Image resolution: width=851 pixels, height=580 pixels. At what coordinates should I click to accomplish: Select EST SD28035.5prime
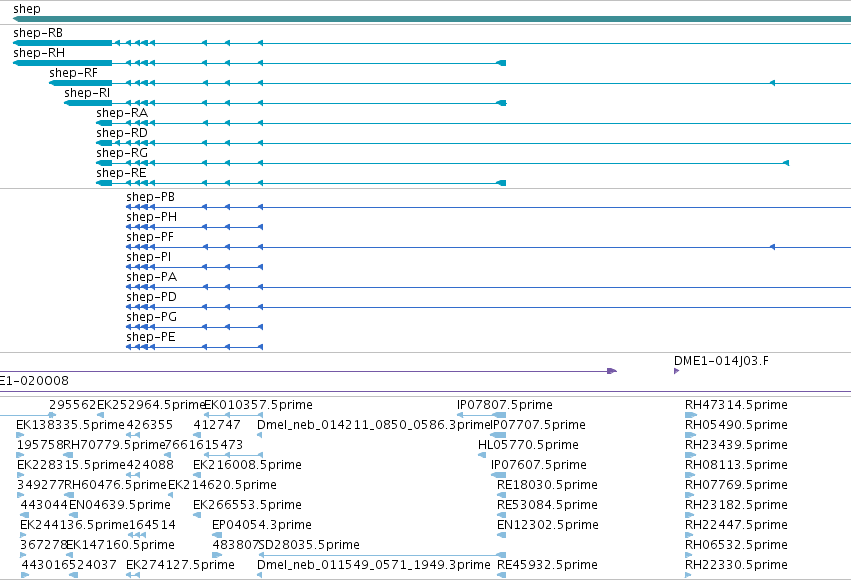310,546
